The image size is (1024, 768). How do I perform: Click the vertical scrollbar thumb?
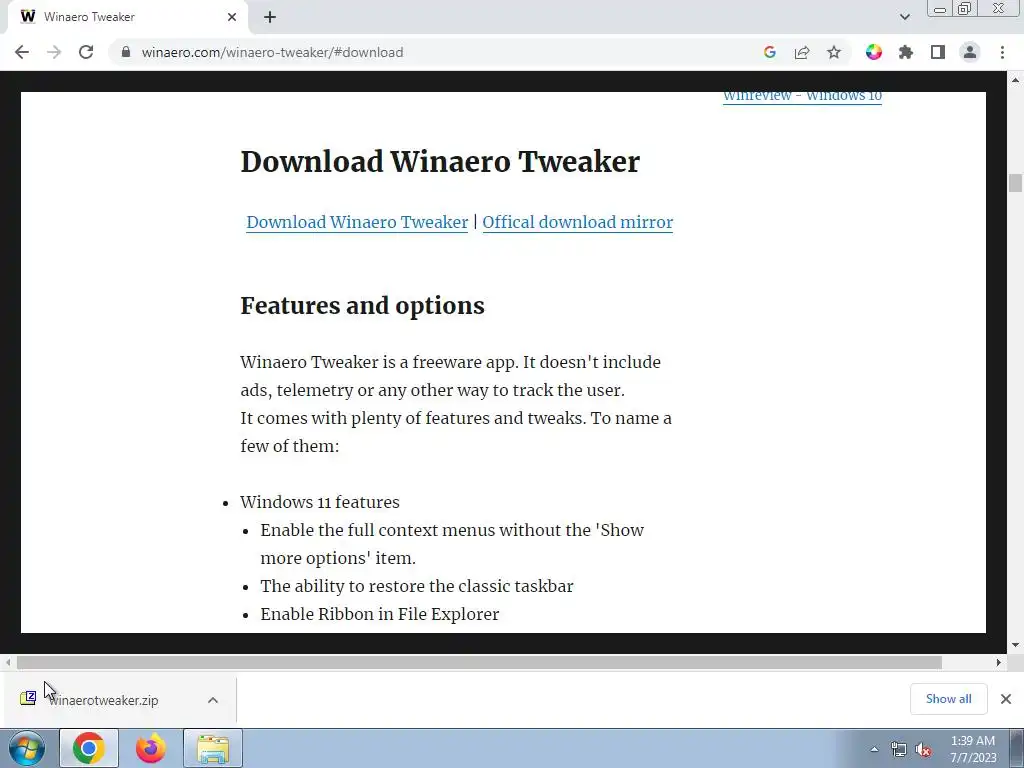coord(1015,183)
